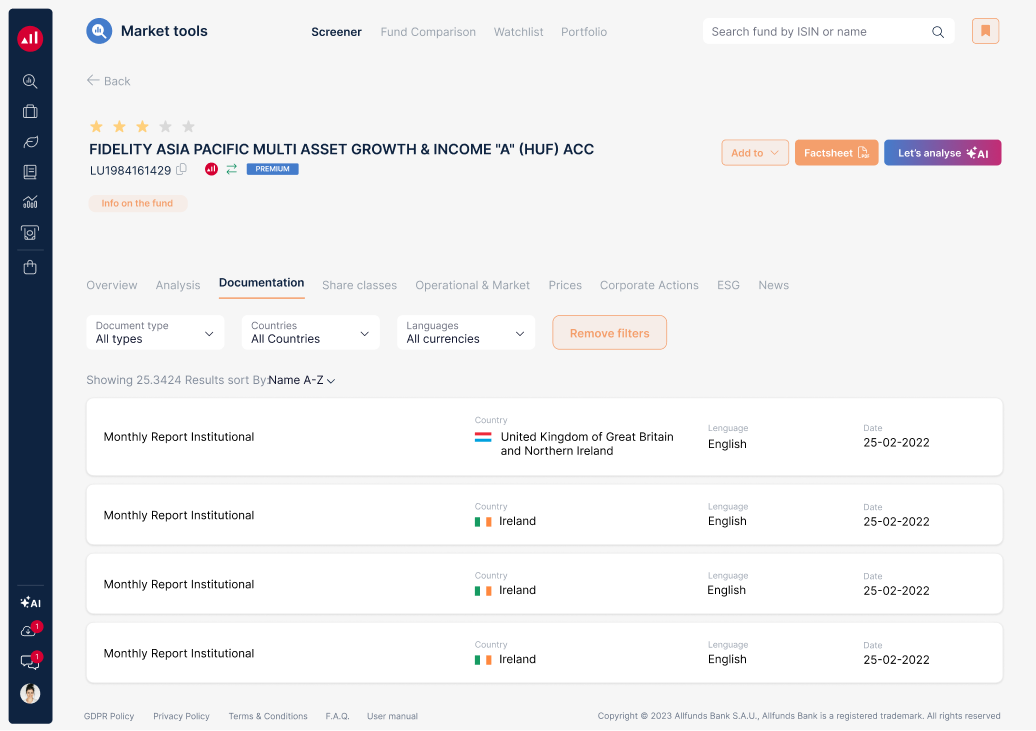Open Privacy Policy link

pyautogui.click(x=181, y=716)
